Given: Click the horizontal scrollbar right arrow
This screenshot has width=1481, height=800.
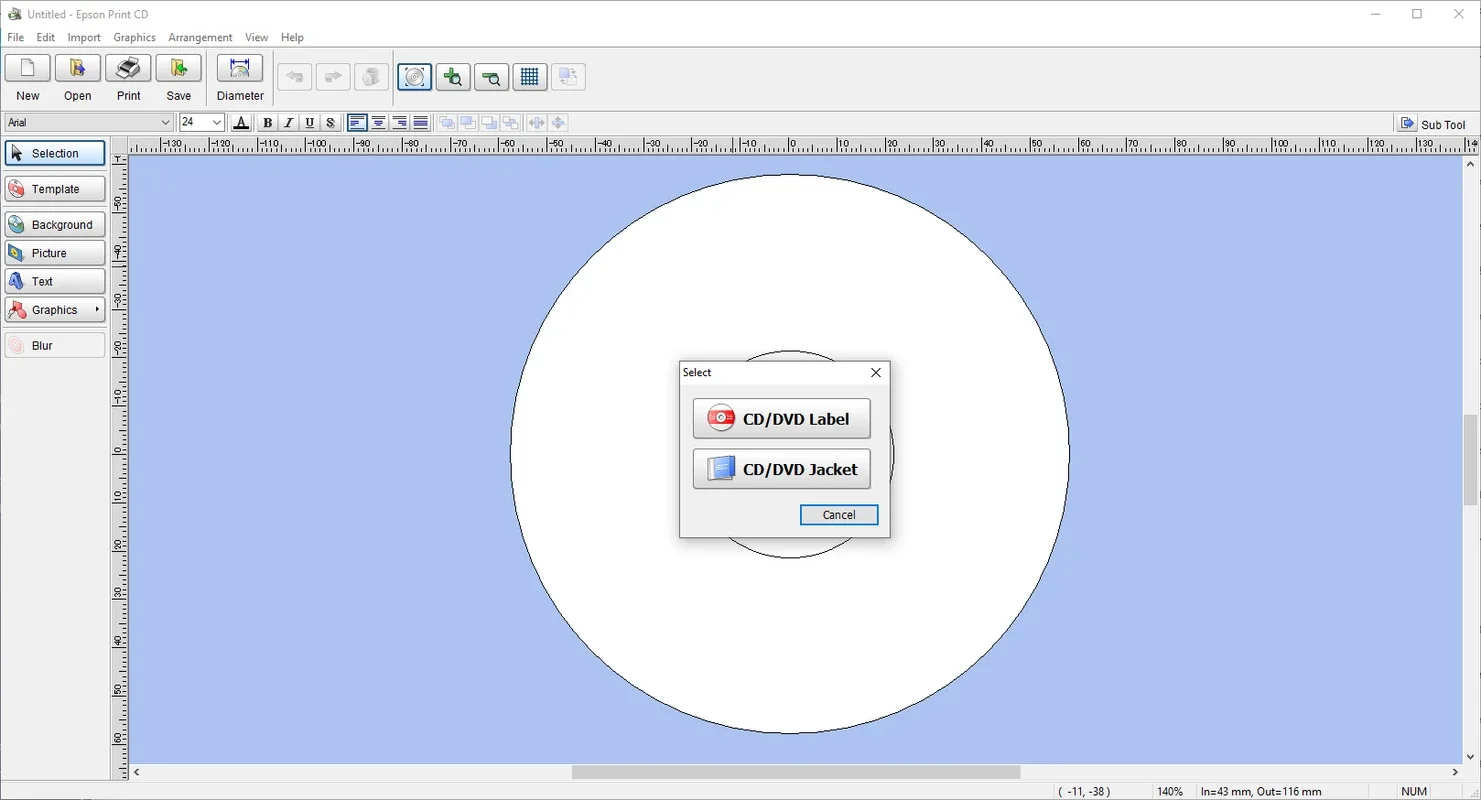Looking at the screenshot, I should [1455, 772].
